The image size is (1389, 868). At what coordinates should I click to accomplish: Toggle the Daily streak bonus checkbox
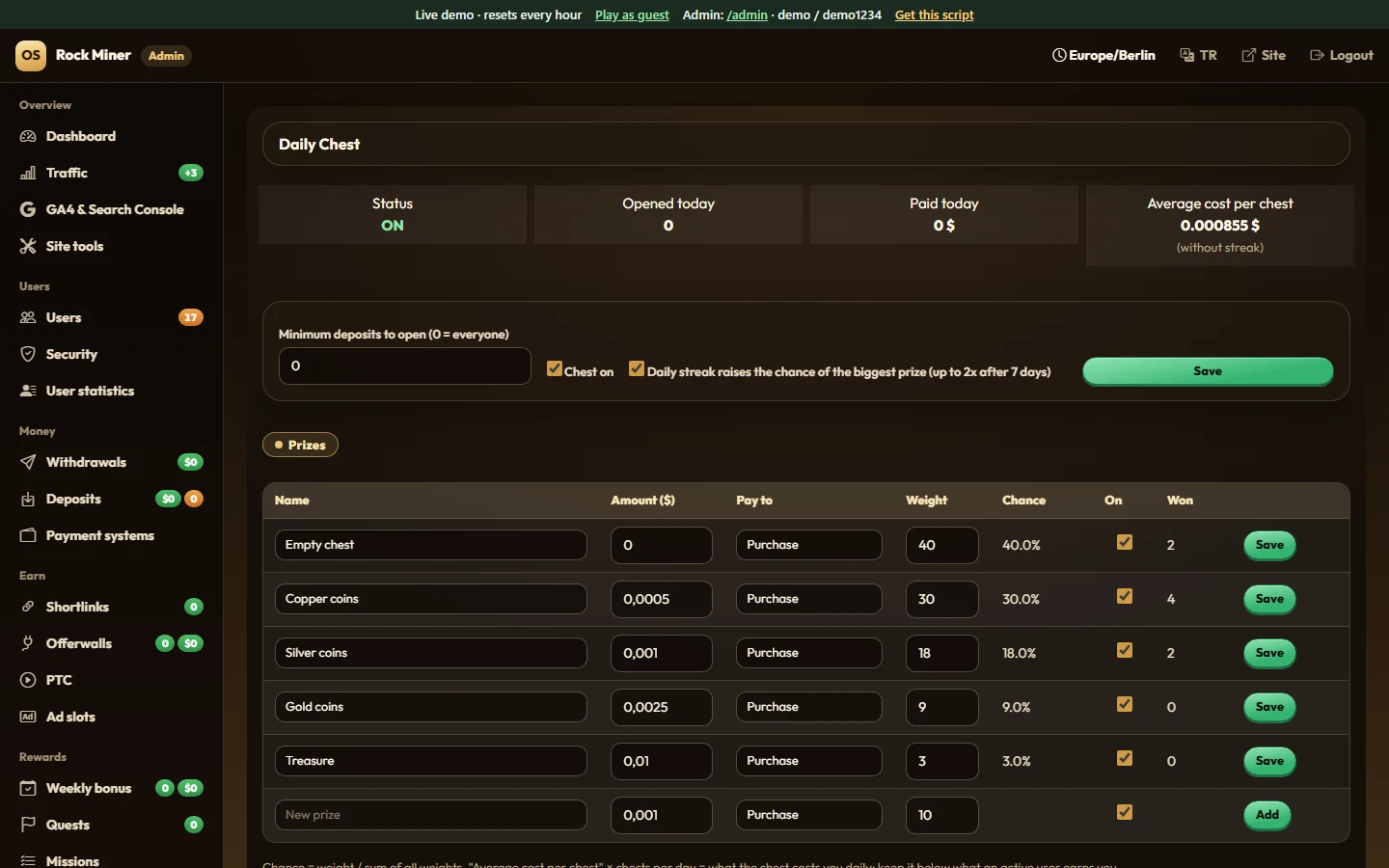click(637, 368)
